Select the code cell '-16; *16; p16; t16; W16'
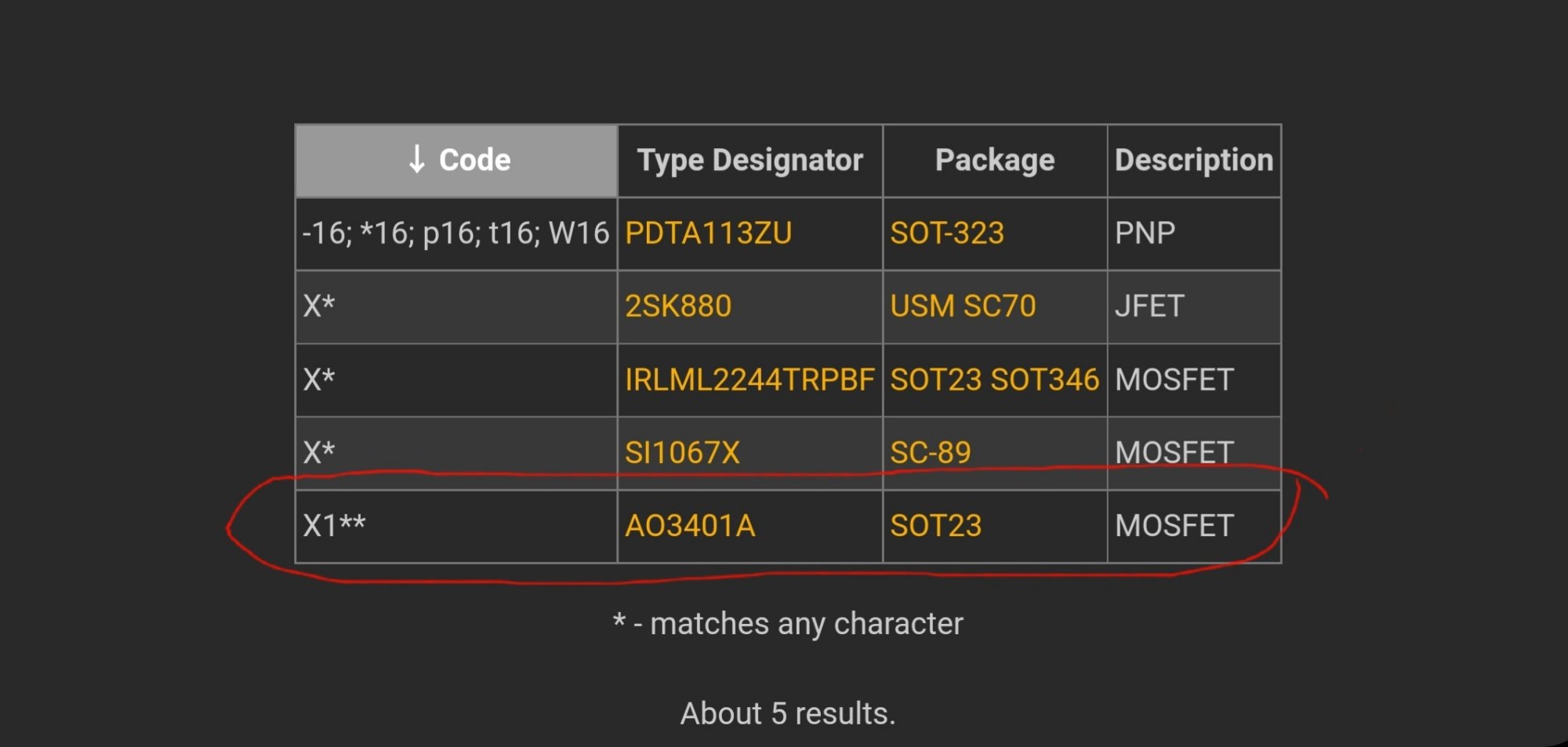This screenshot has height=747, width=1568. point(456,234)
